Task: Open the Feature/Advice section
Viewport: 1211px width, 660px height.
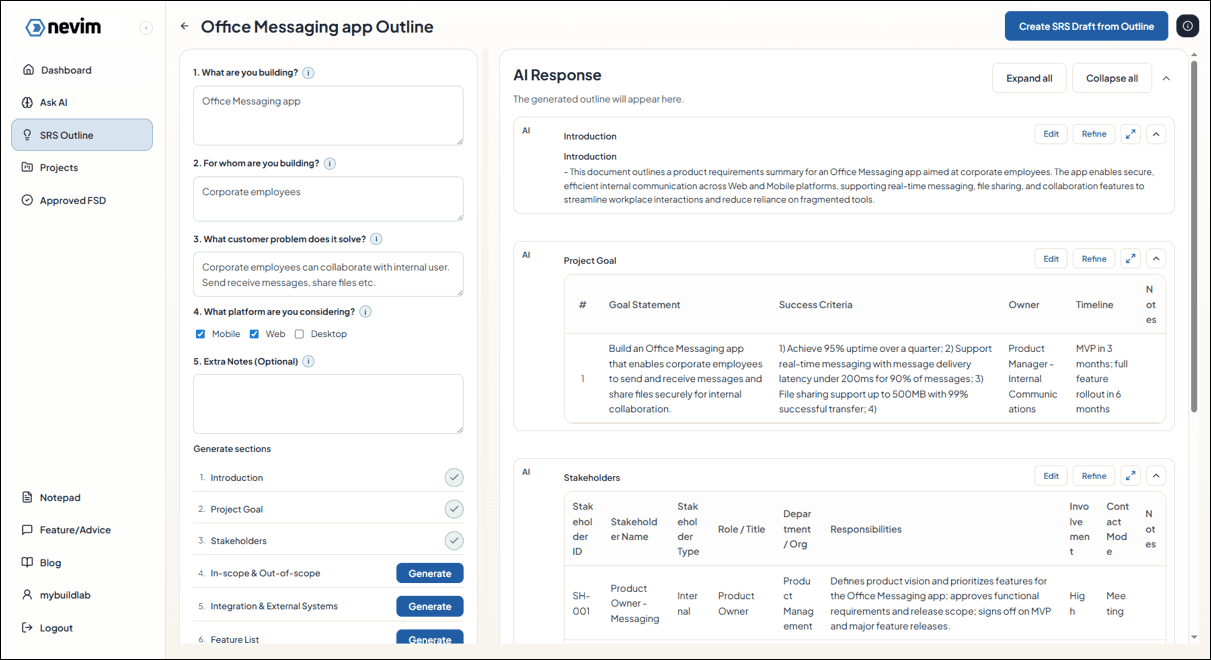Action: click(73, 530)
